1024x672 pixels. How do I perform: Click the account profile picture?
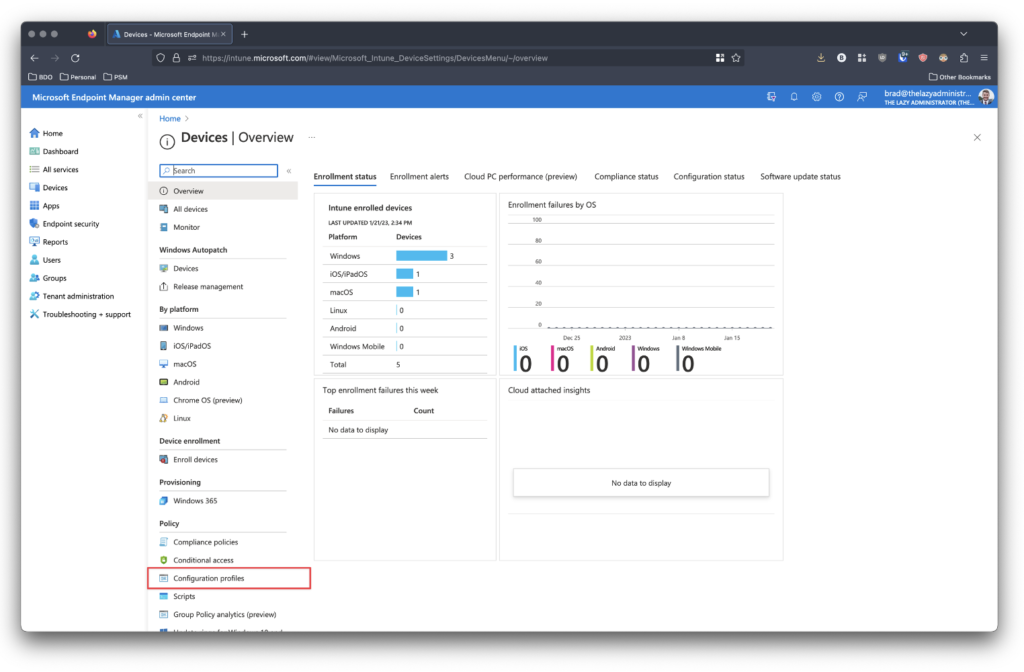986,97
